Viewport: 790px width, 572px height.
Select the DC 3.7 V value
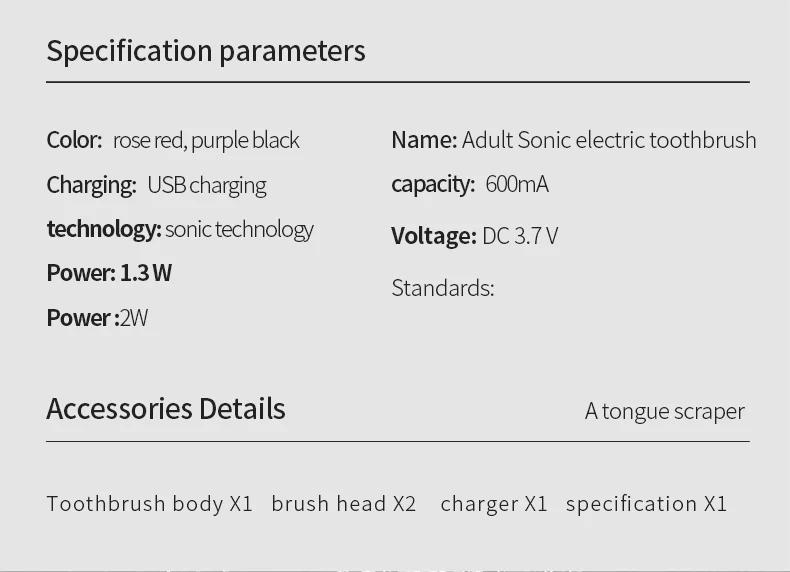(x=520, y=236)
